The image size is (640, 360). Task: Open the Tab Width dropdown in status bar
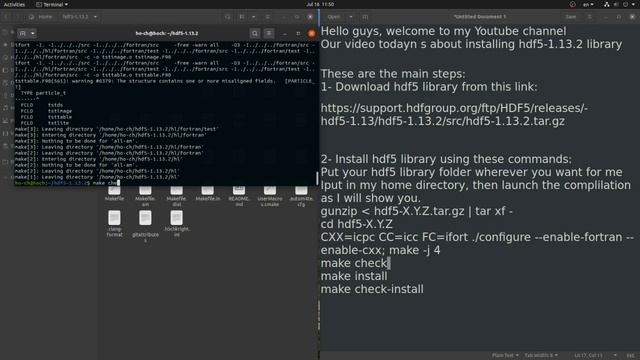(541, 356)
